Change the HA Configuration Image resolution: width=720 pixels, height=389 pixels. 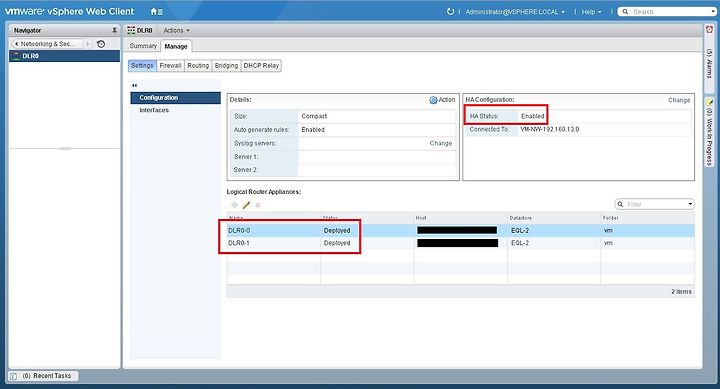coord(679,100)
